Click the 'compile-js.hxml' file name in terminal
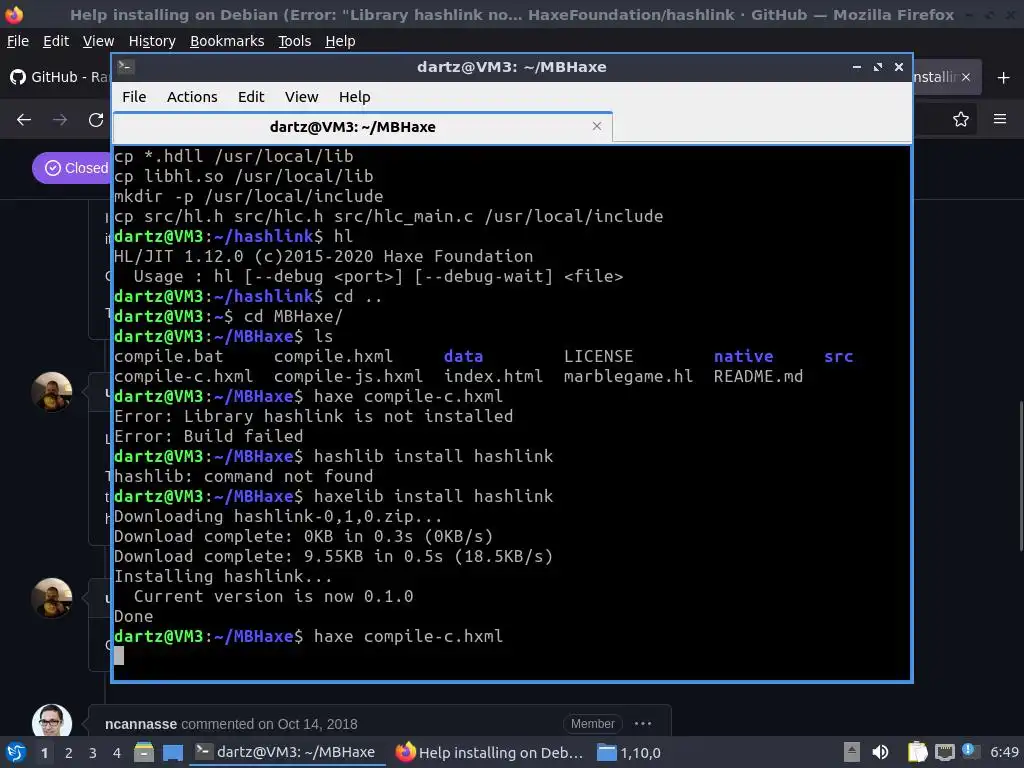Viewport: 1024px width, 768px height. tap(348, 376)
